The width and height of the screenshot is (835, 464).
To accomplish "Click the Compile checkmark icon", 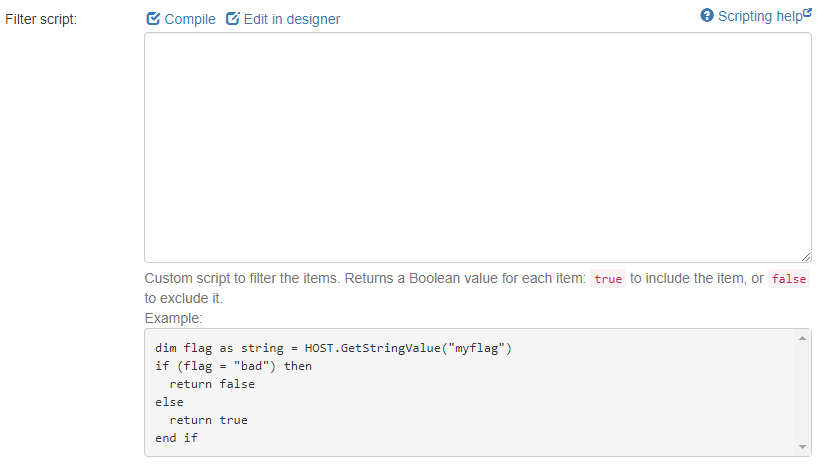I will click(153, 19).
